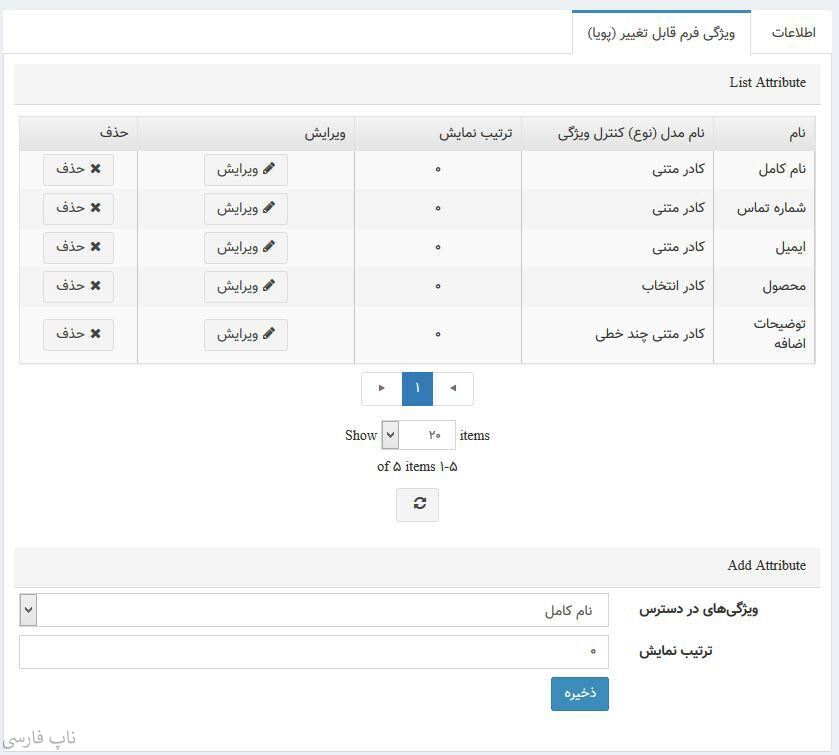Expand the ویژگی‌های در دسترس dropdown
The image size is (839, 755).
[x=28, y=610]
